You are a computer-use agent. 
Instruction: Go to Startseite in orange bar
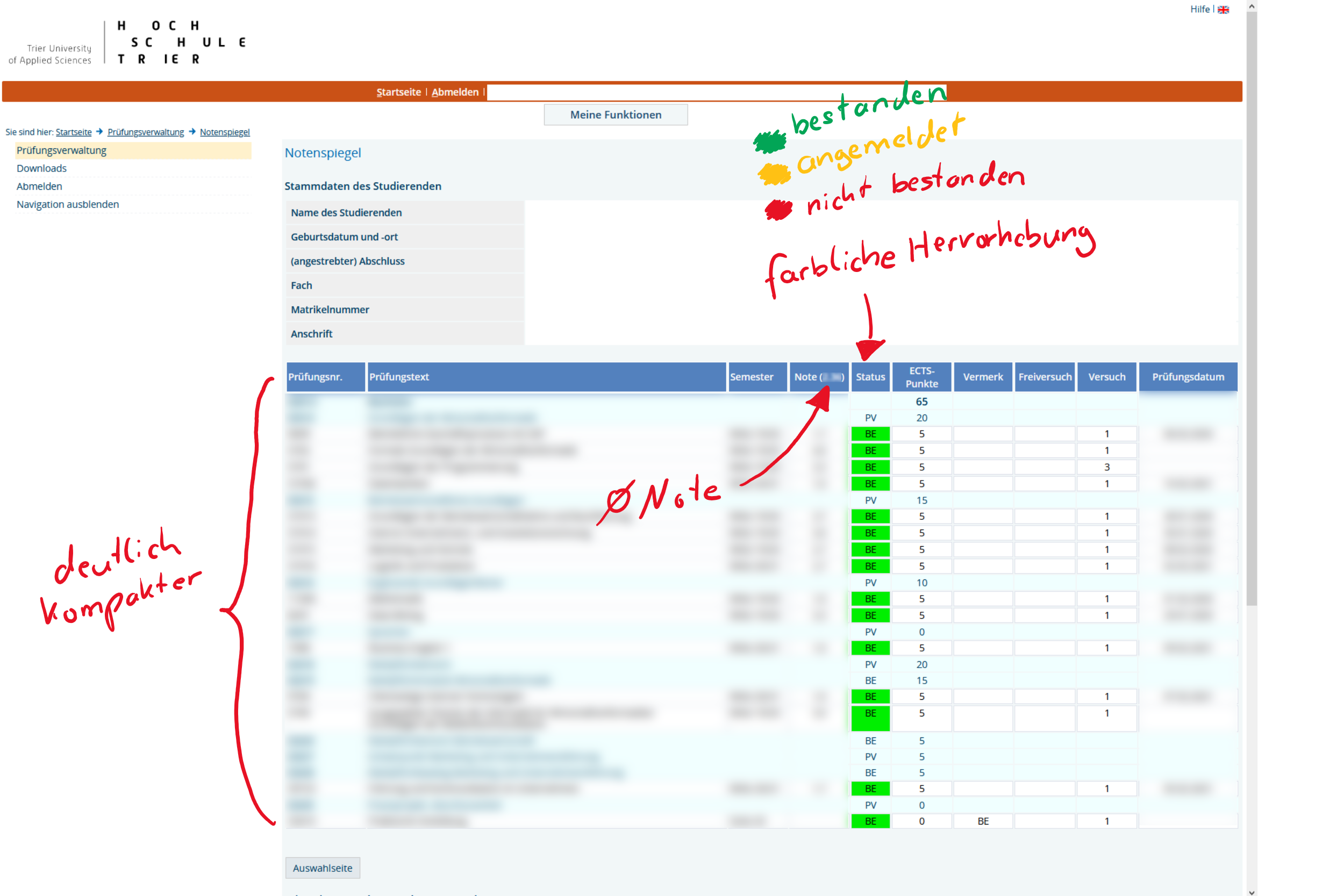click(x=398, y=92)
